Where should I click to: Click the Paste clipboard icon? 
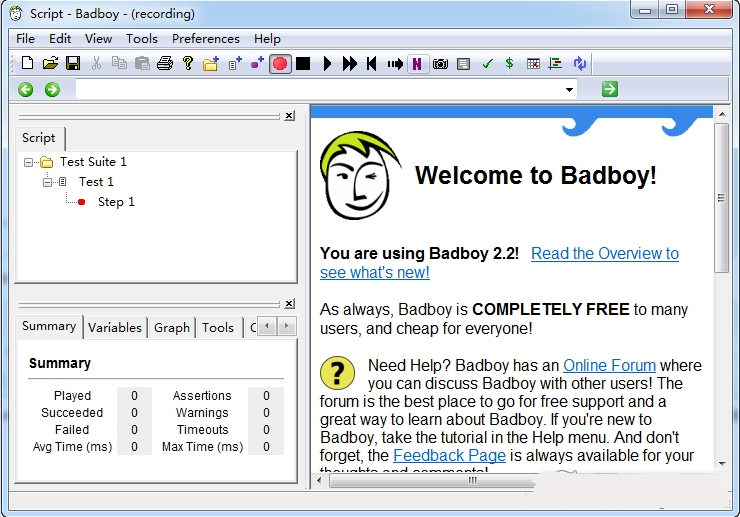tap(142, 63)
